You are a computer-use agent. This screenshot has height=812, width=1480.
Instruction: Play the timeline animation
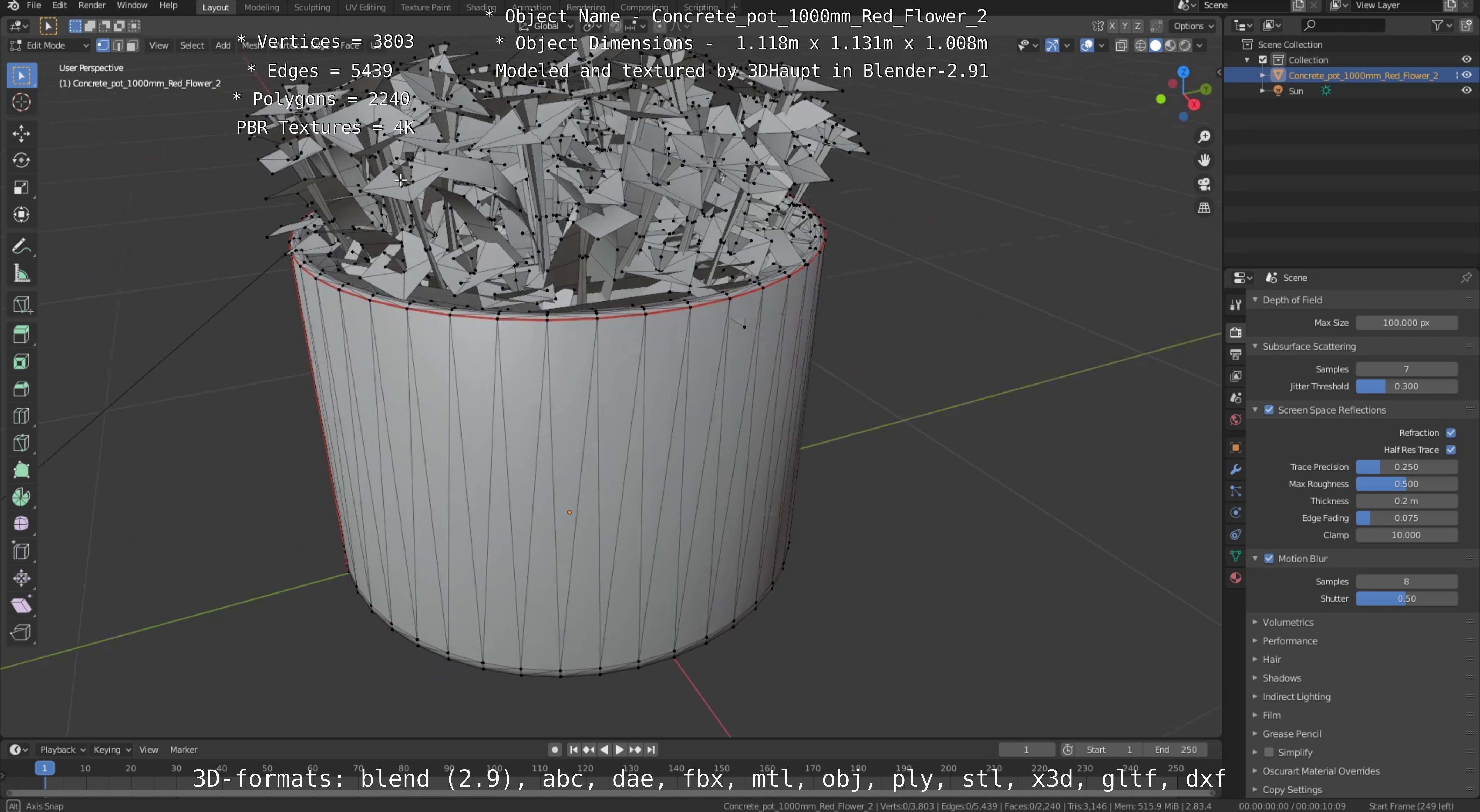click(x=619, y=749)
